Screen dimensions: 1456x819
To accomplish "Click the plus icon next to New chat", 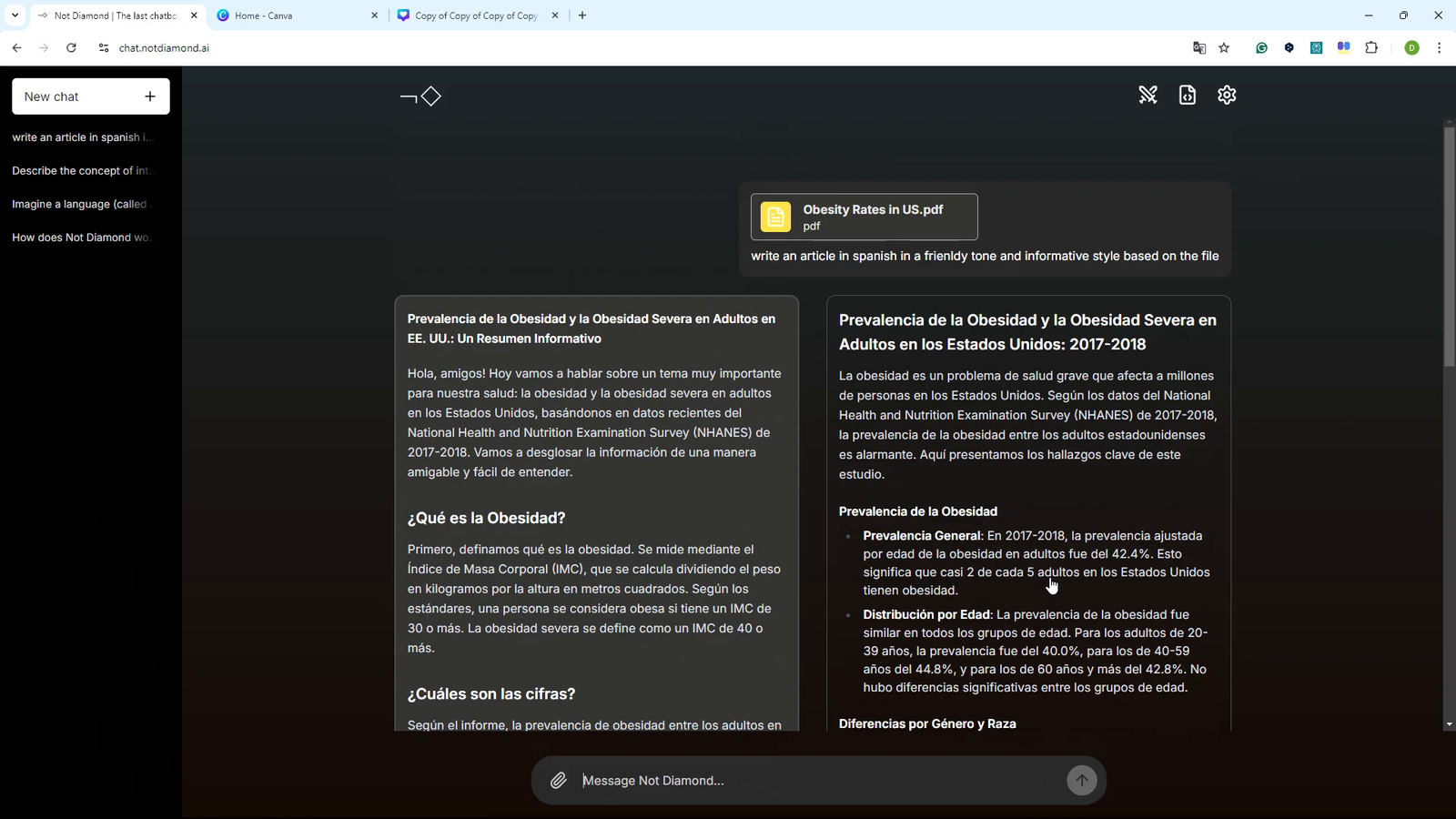I will pos(150,96).
